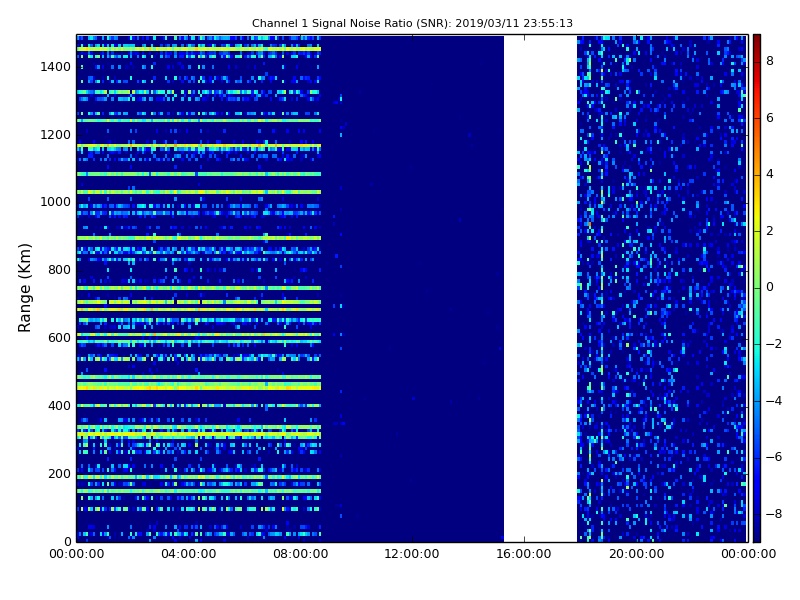Click the 1400 tick on range axis
800x600 pixels.
pyautogui.click(x=56, y=67)
